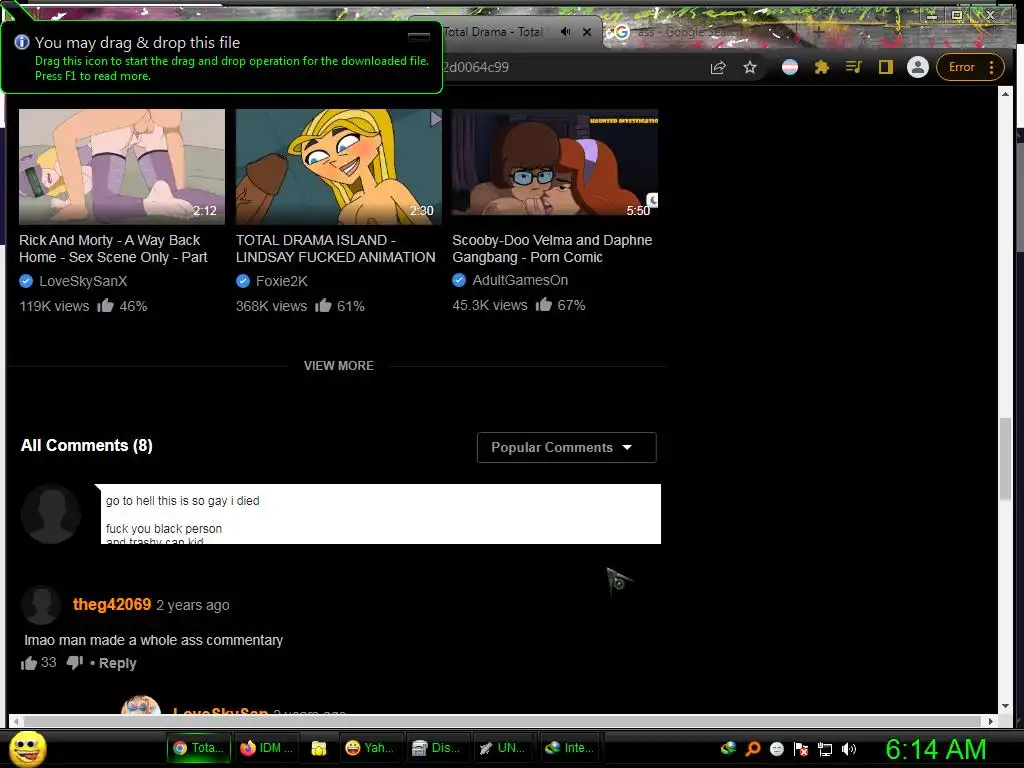Click the drag & drop popup collapse bar
This screenshot has width=1024, height=768.
tap(419, 36)
